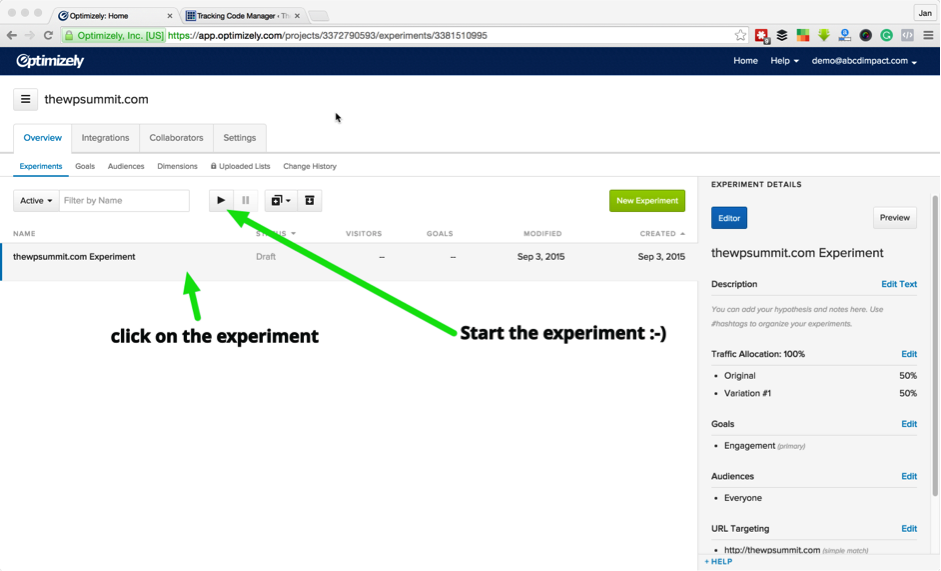Click the Preview button
The width and height of the screenshot is (941, 571).
pyautogui.click(x=895, y=218)
